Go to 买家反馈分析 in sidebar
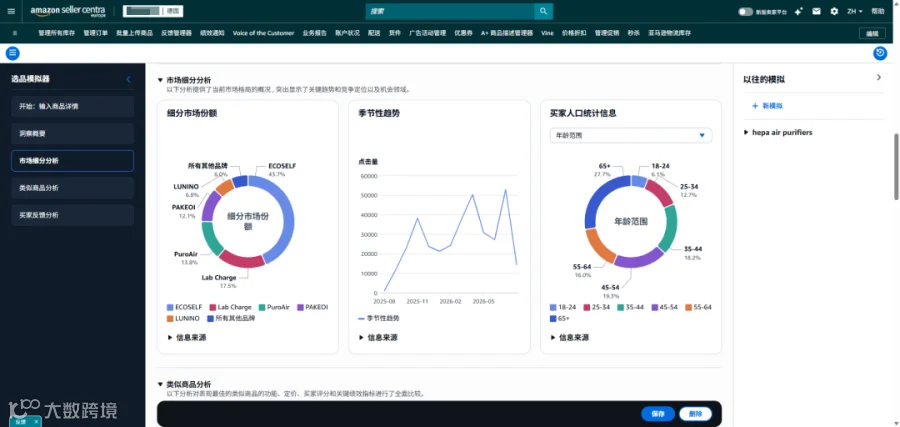The height and width of the screenshot is (427, 900). 72,215
